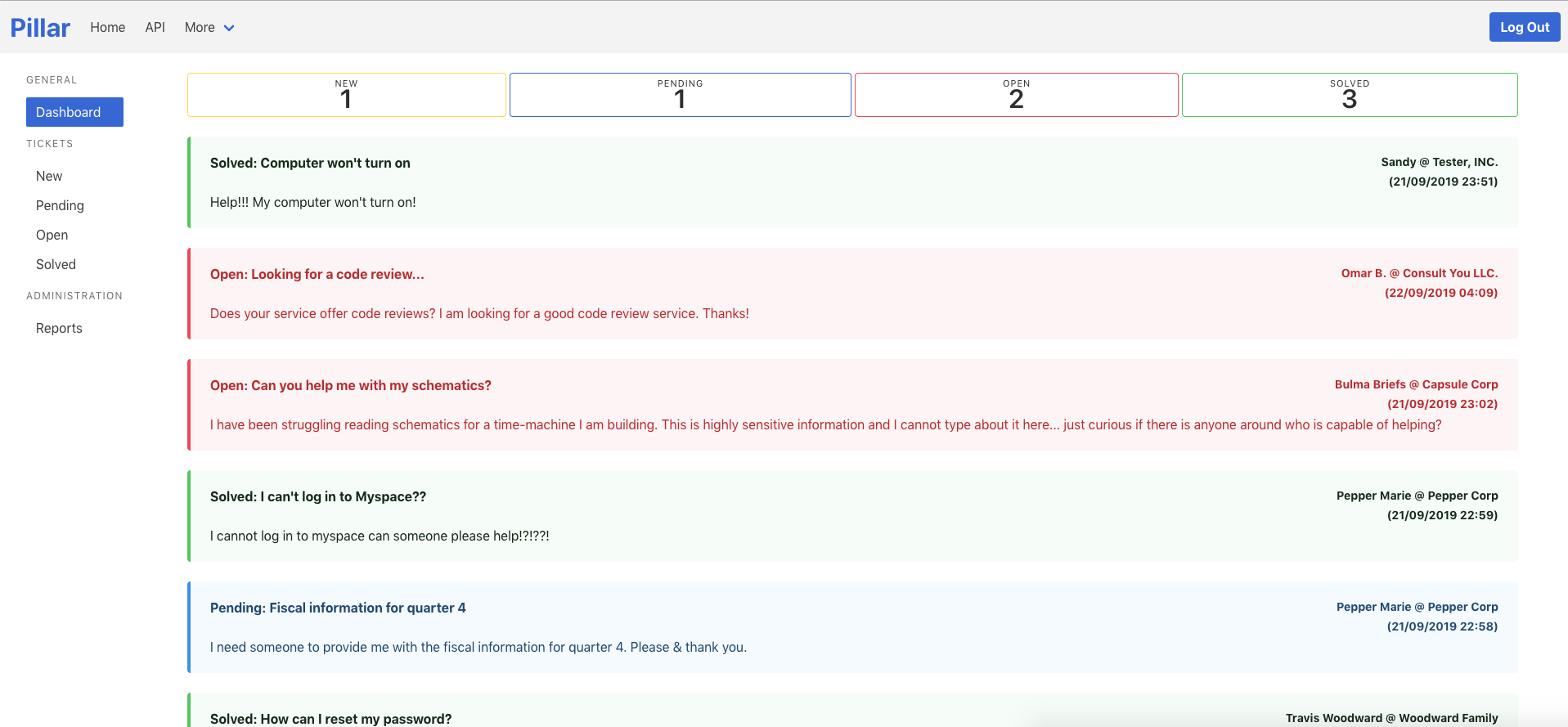Click timestamp (22/09/2019 04:09)

[1440, 293]
